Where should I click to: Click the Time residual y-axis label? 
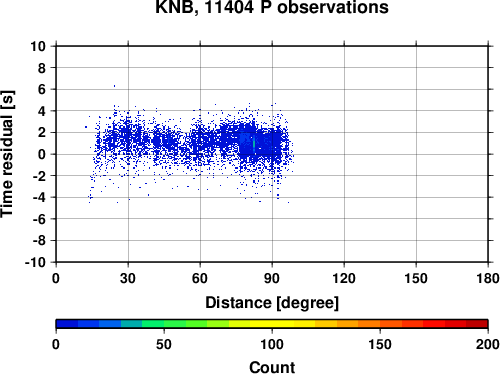[x=7, y=154]
